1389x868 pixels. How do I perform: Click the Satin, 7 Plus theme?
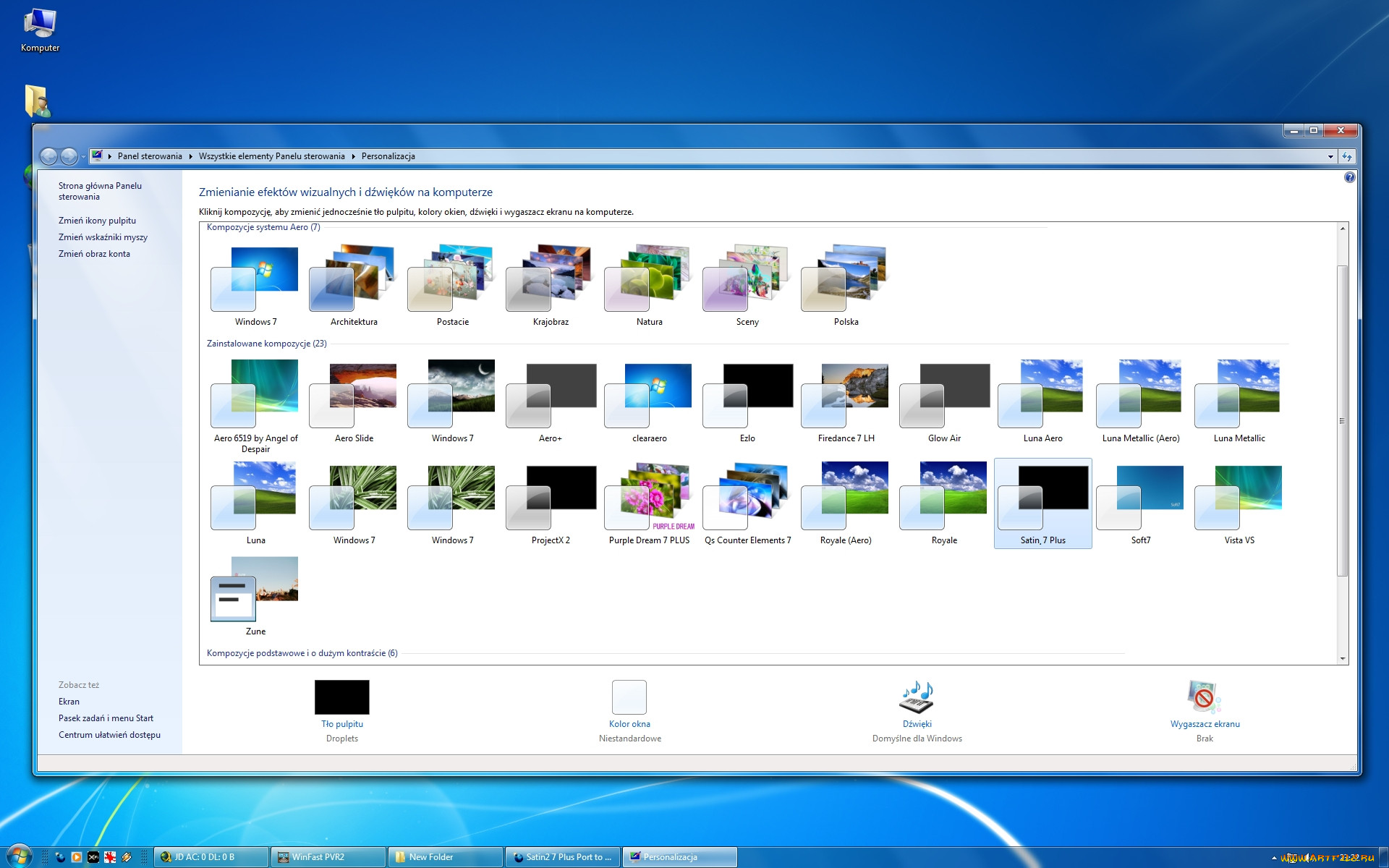[x=1042, y=503]
